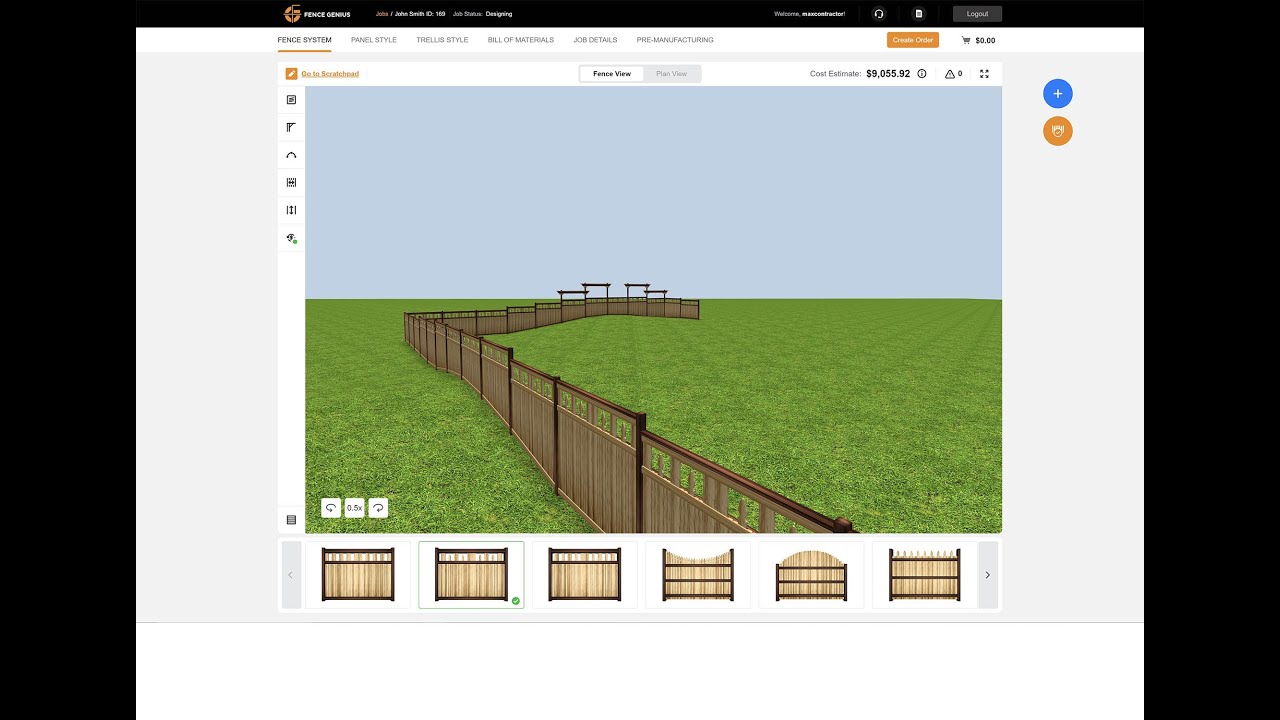The image size is (1280, 720).
Task: Open the Trellis Style tab
Action: [442, 40]
